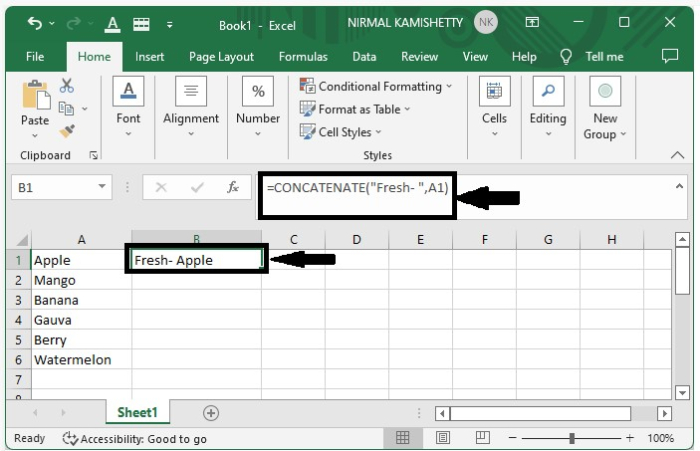Open the Review tab
This screenshot has height=451, width=700.
point(419,57)
